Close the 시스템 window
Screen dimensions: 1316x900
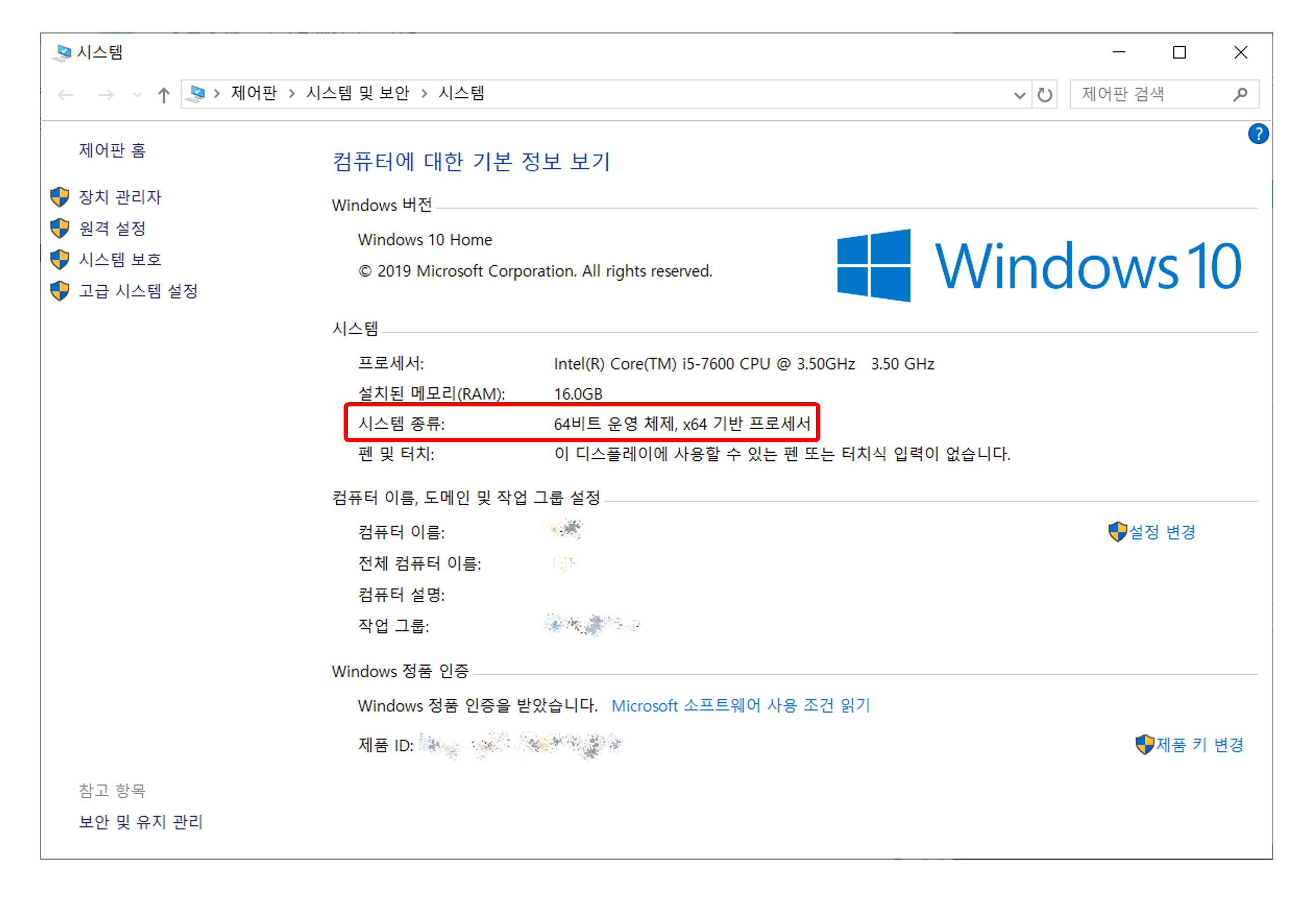[x=1240, y=53]
